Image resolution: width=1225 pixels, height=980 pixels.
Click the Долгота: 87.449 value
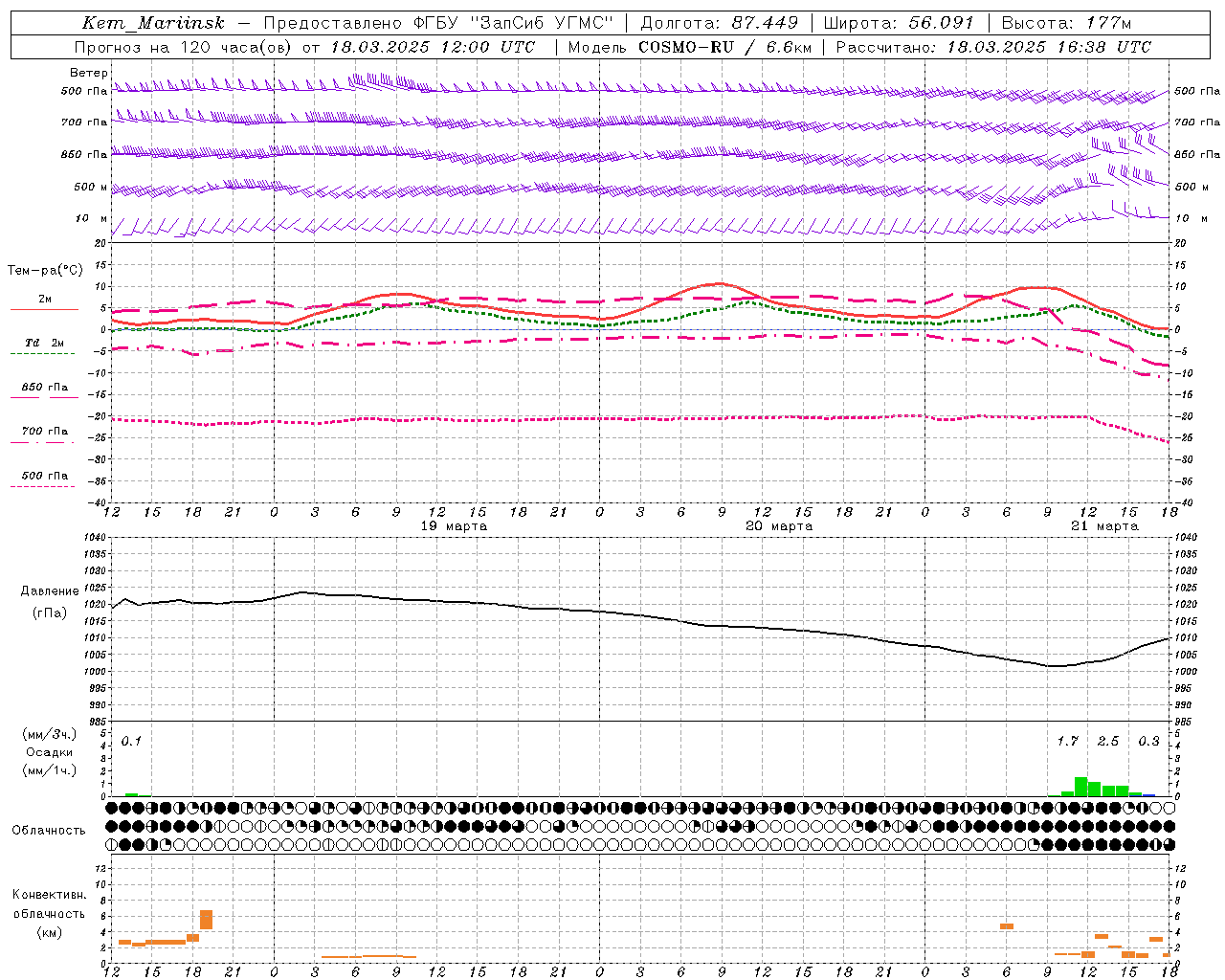719,23
